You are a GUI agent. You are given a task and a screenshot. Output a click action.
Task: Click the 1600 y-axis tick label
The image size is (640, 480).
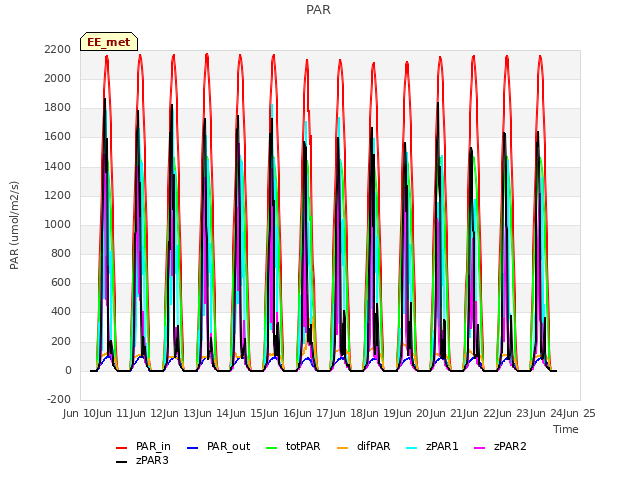click(58, 137)
